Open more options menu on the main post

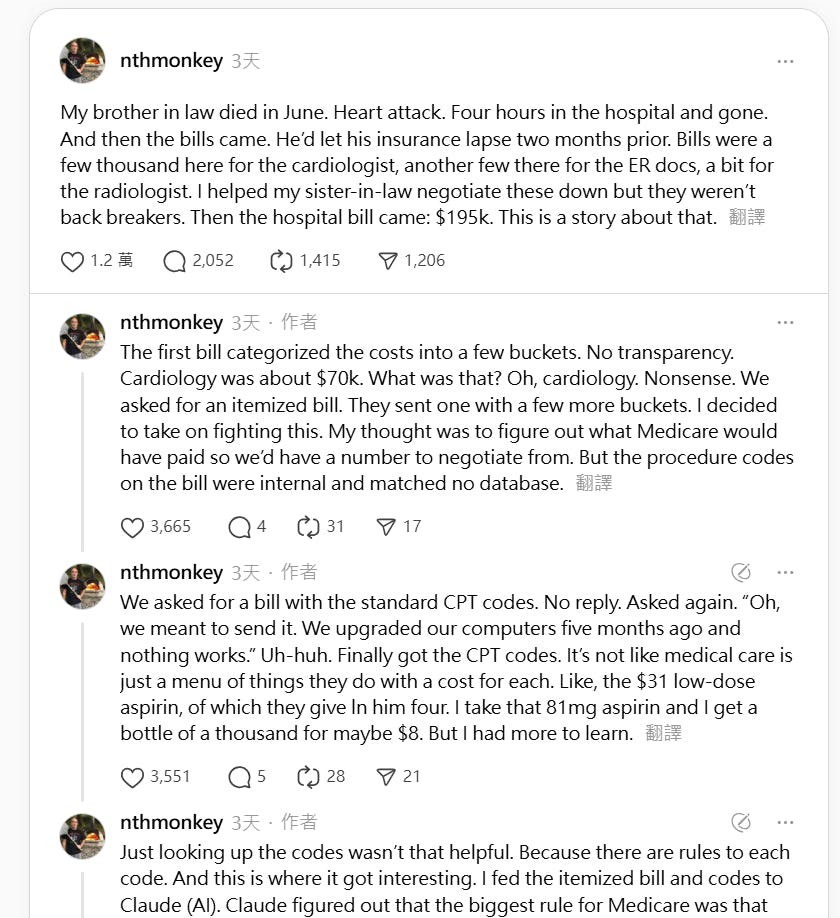pos(785,61)
